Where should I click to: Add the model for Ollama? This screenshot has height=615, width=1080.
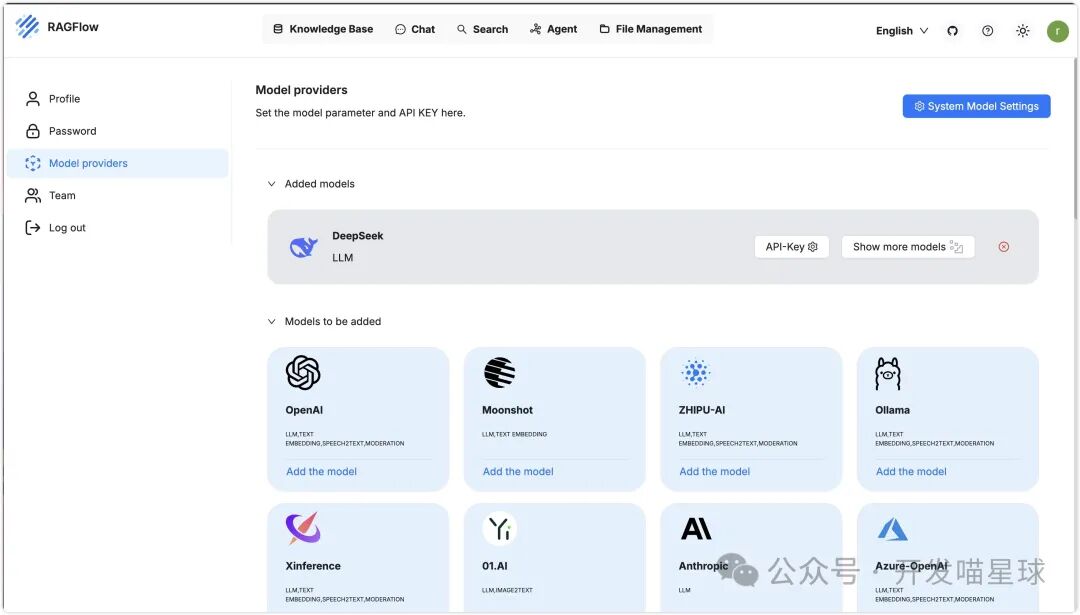[911, 472]
